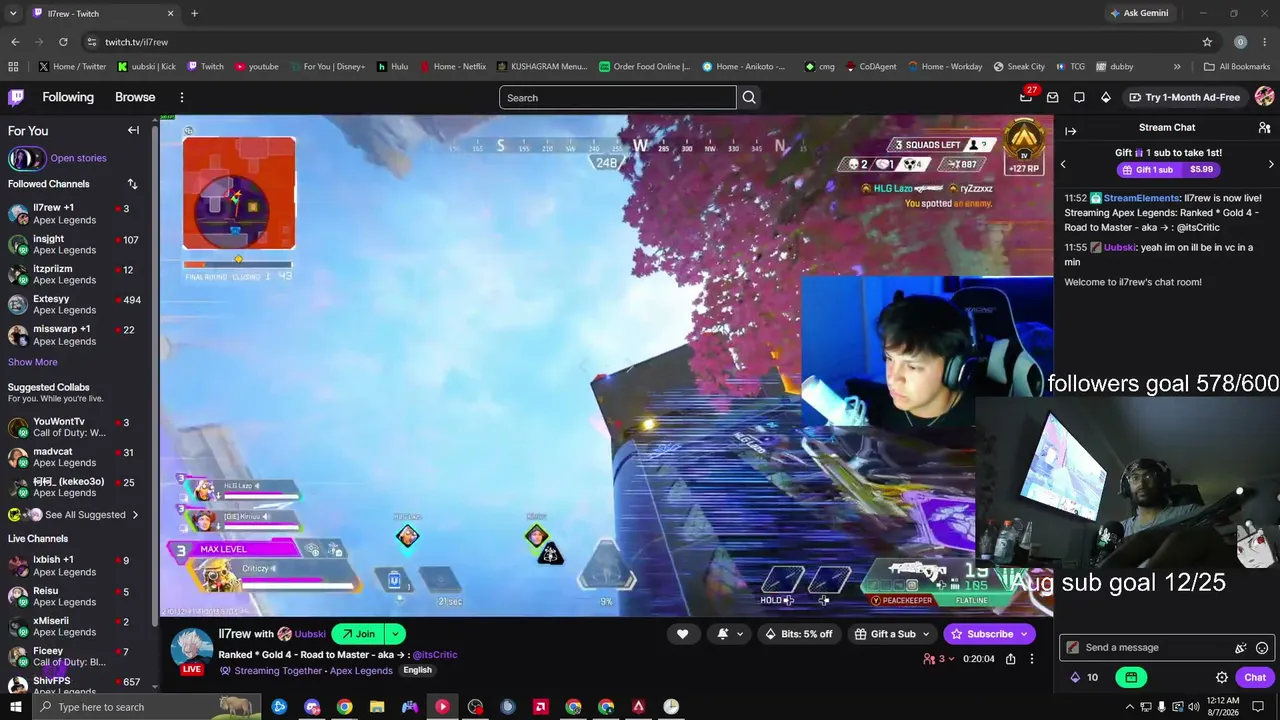
Task: Open the notification bell dropdown chevron
Action: coord(740,634)
